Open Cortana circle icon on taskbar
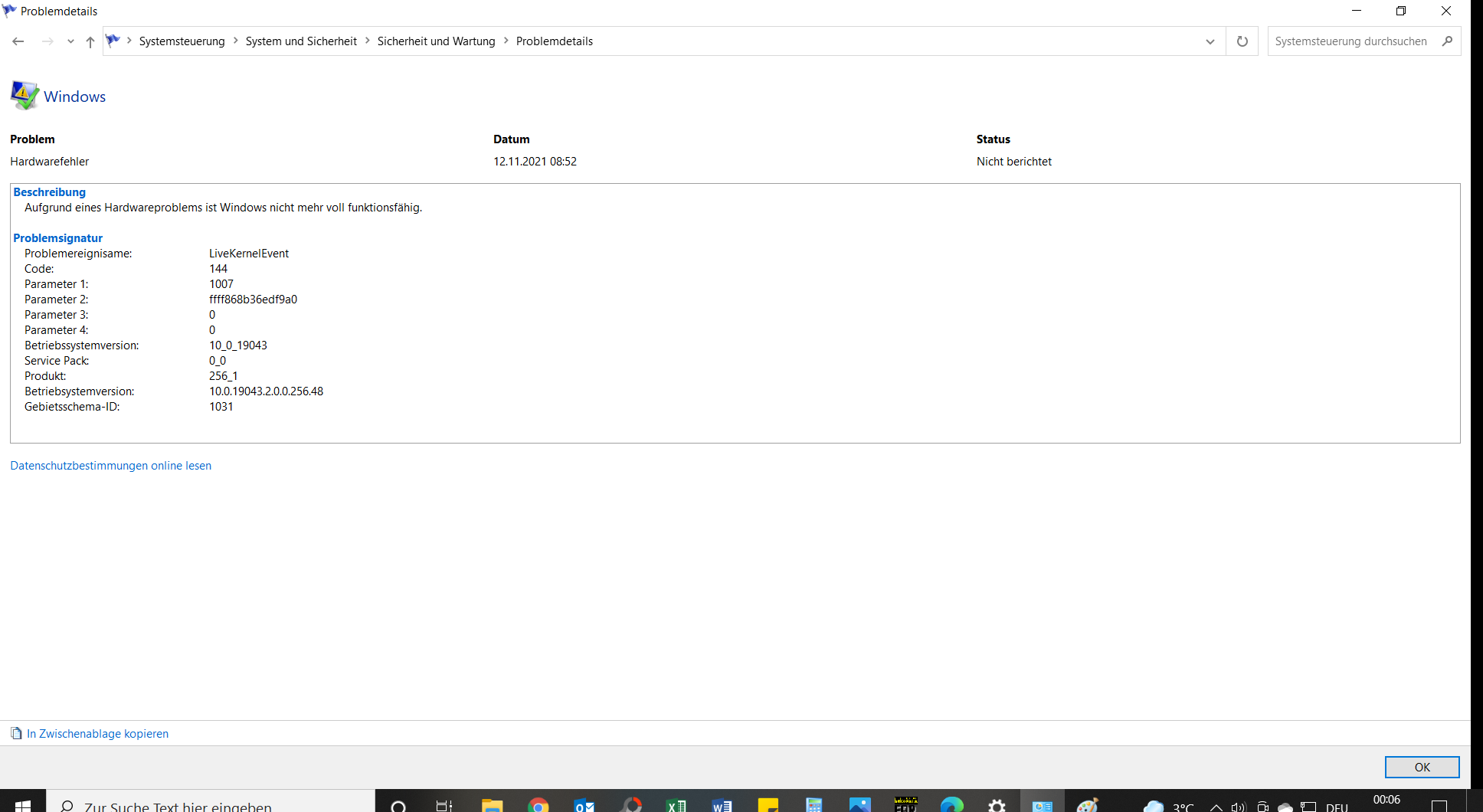The width and height of the screenshot is (1483, 812). (398, 804)
